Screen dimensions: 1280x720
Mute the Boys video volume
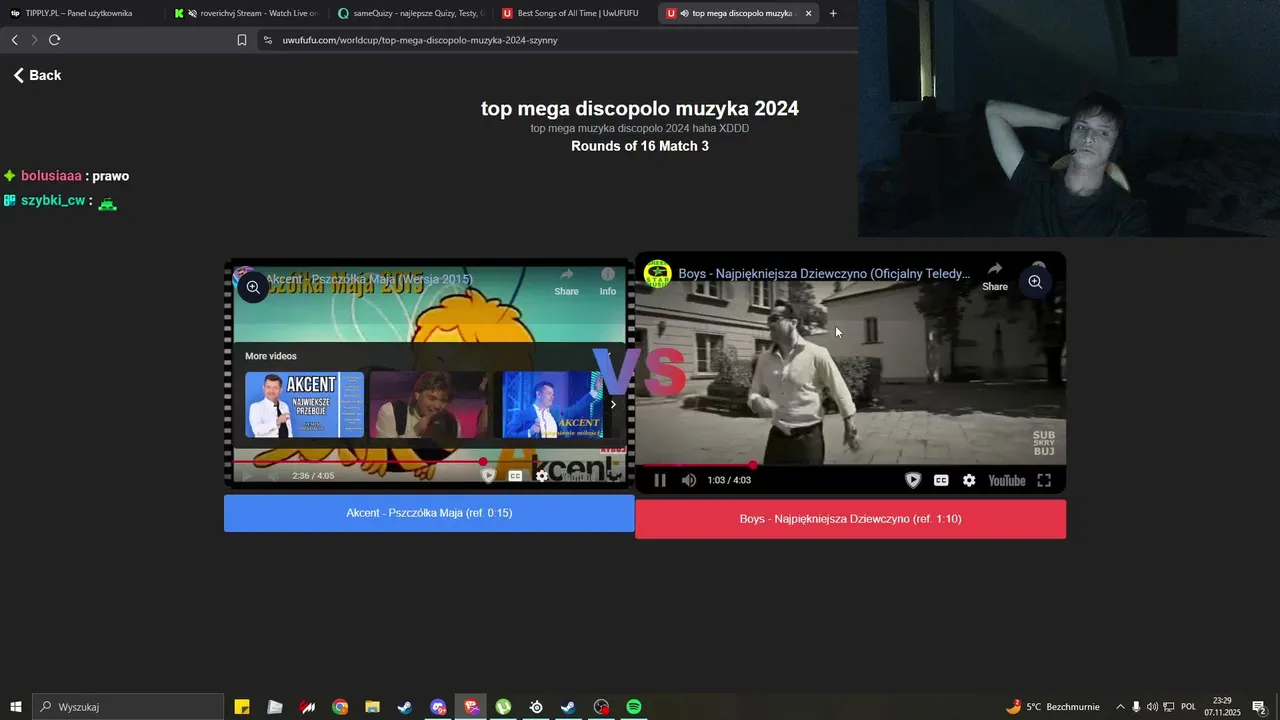689,480
